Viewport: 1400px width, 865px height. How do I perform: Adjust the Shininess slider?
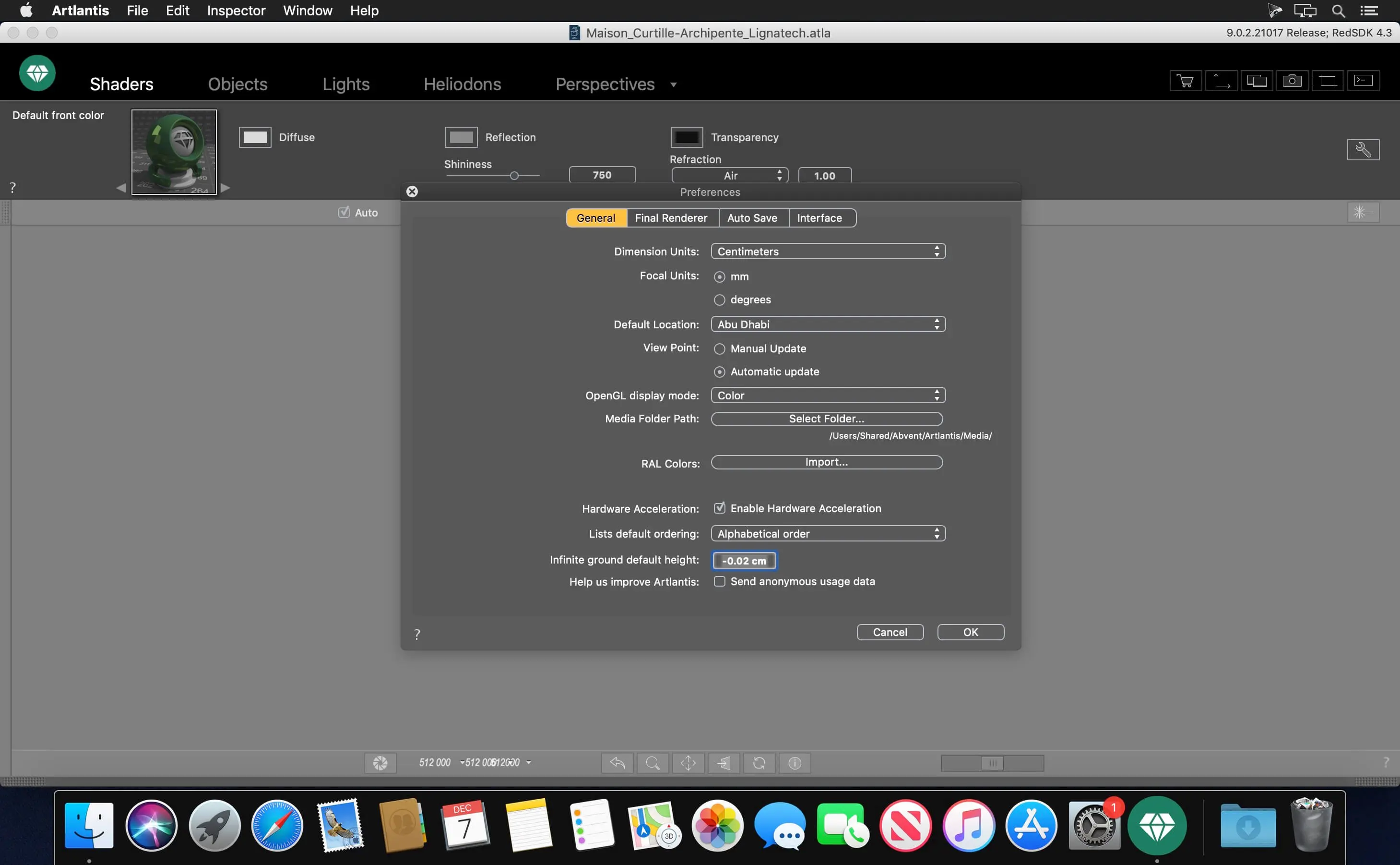click(x=514, y=176)
